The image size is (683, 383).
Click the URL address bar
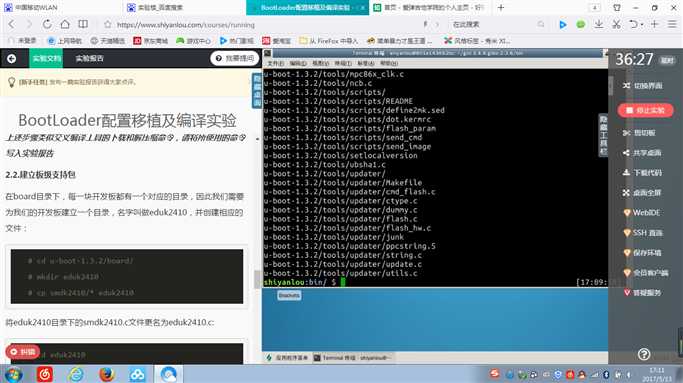(261, 25)
